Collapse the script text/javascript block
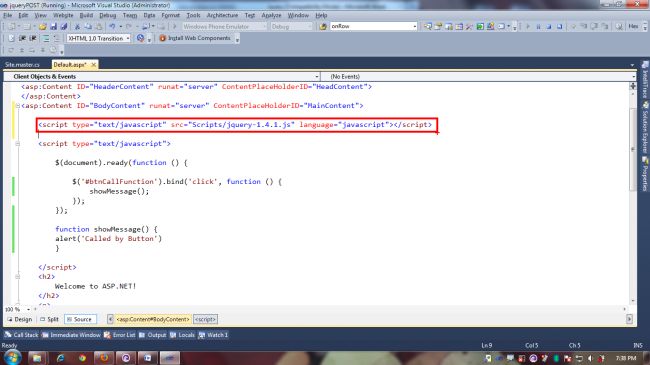The image size is (650, 365). coord(17,144)
